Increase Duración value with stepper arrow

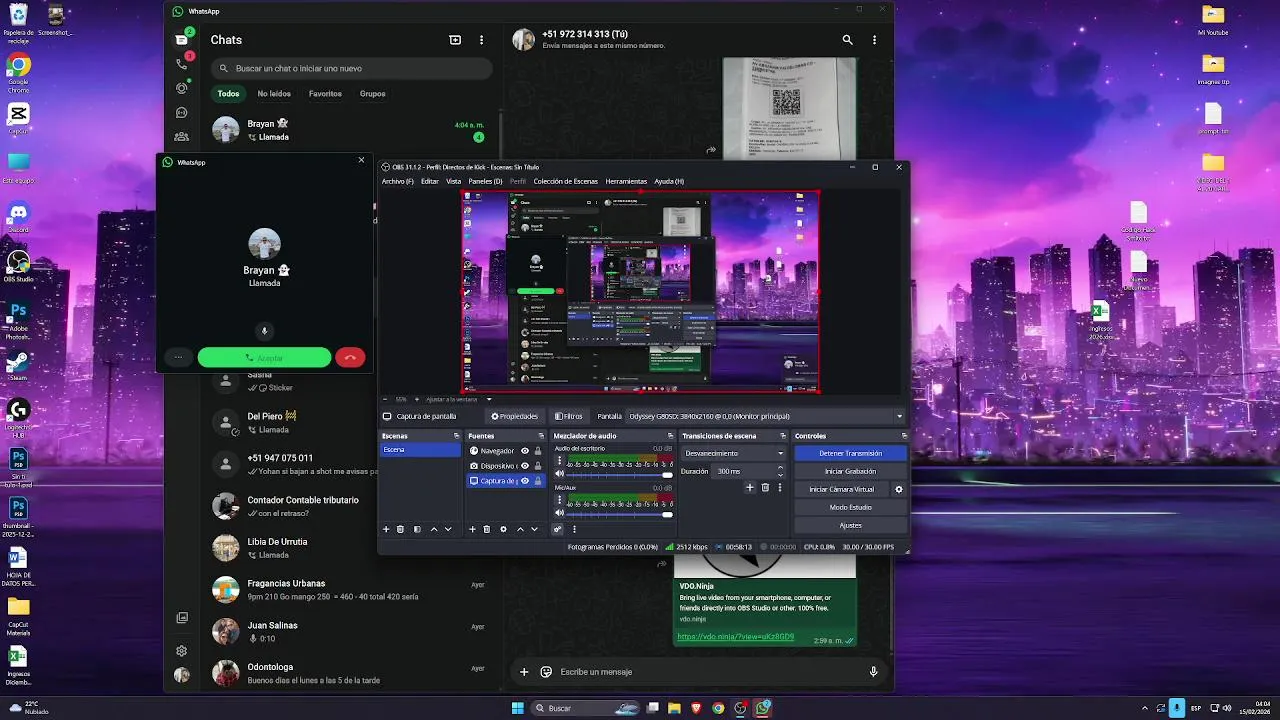(x=780, y=467)
